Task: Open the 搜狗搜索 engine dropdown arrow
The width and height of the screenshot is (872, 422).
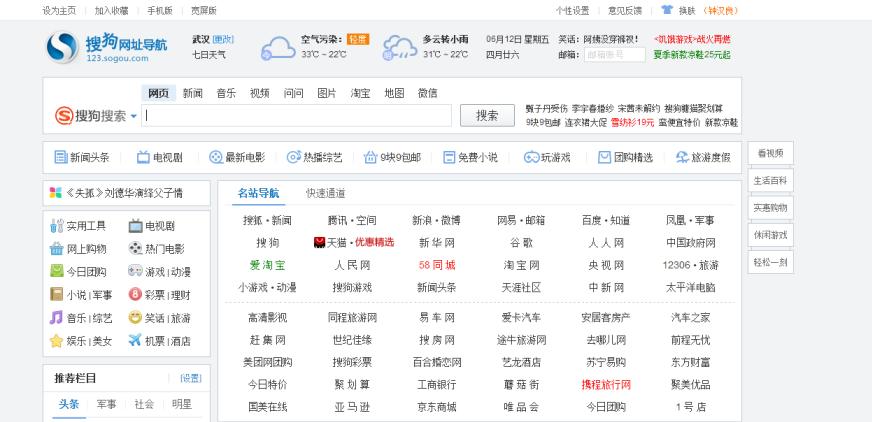Action: (x=133, y=116)
